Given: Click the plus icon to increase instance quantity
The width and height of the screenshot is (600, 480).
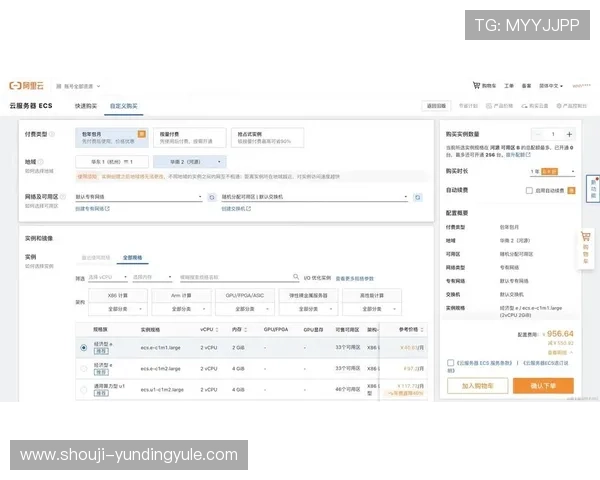Looking at the screenshot, I should 569,134.
